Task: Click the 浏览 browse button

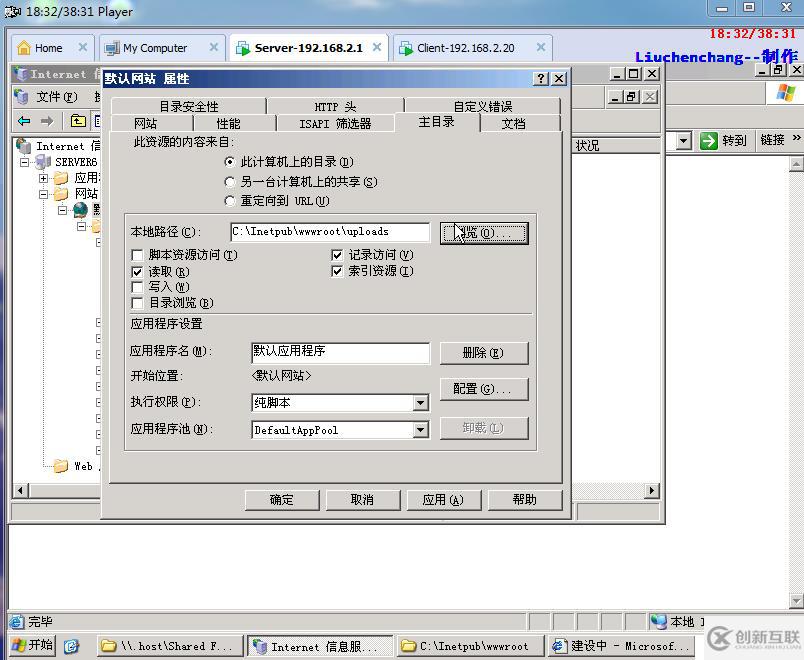Action: [x=484, y=233]
